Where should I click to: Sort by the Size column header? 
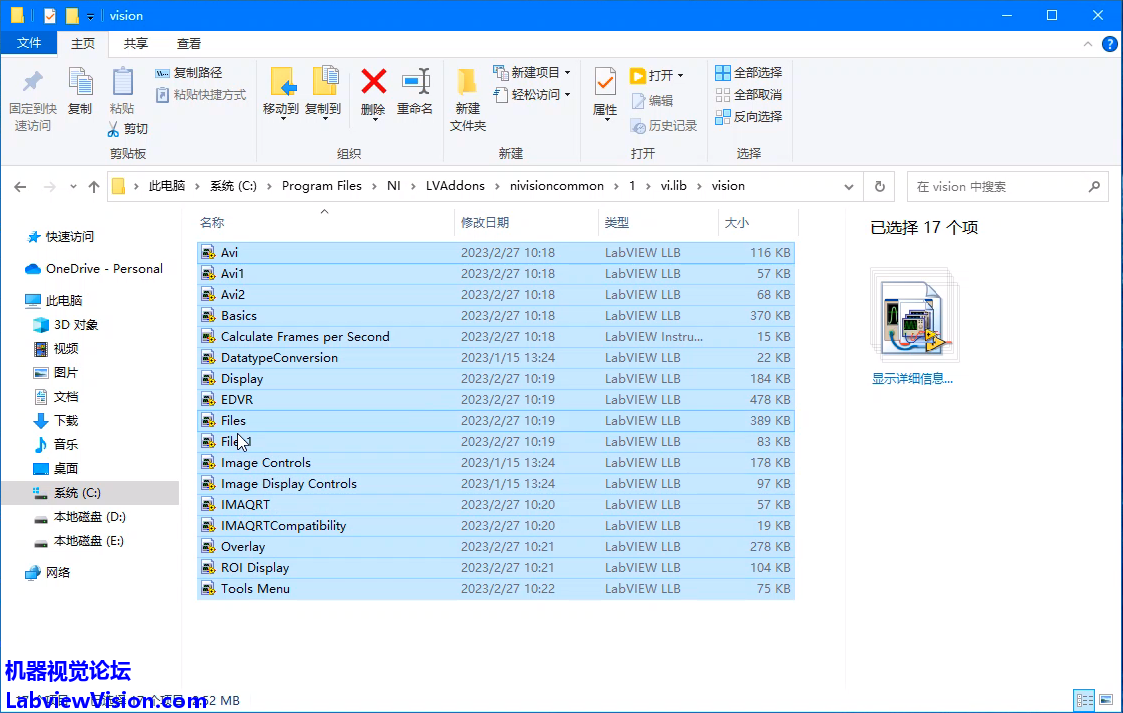point(758,223)
